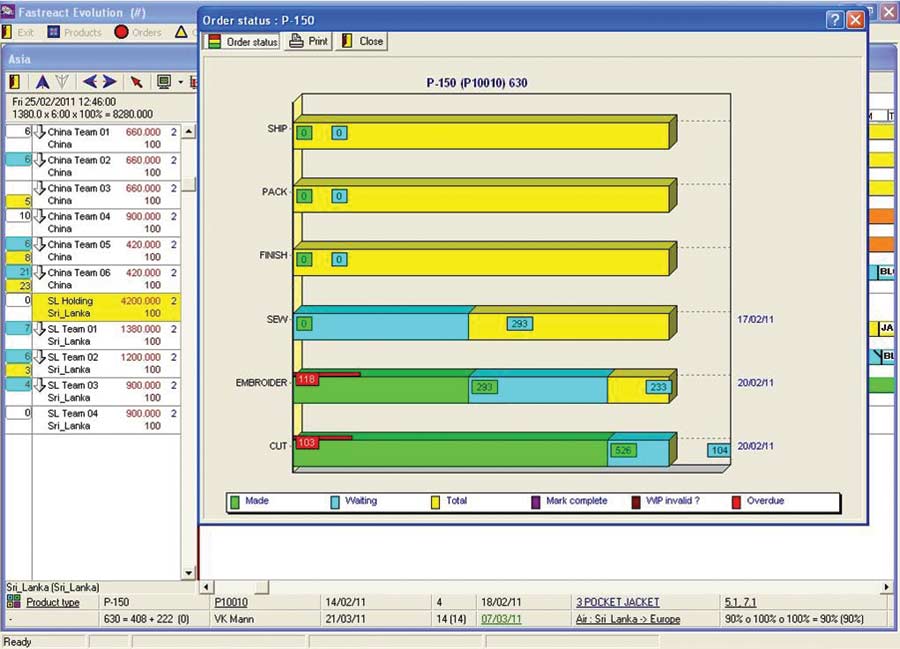Click the blue up arrow in Asia toolbar
The height and width of the screenshot is (649, 900).
(42, 82)
